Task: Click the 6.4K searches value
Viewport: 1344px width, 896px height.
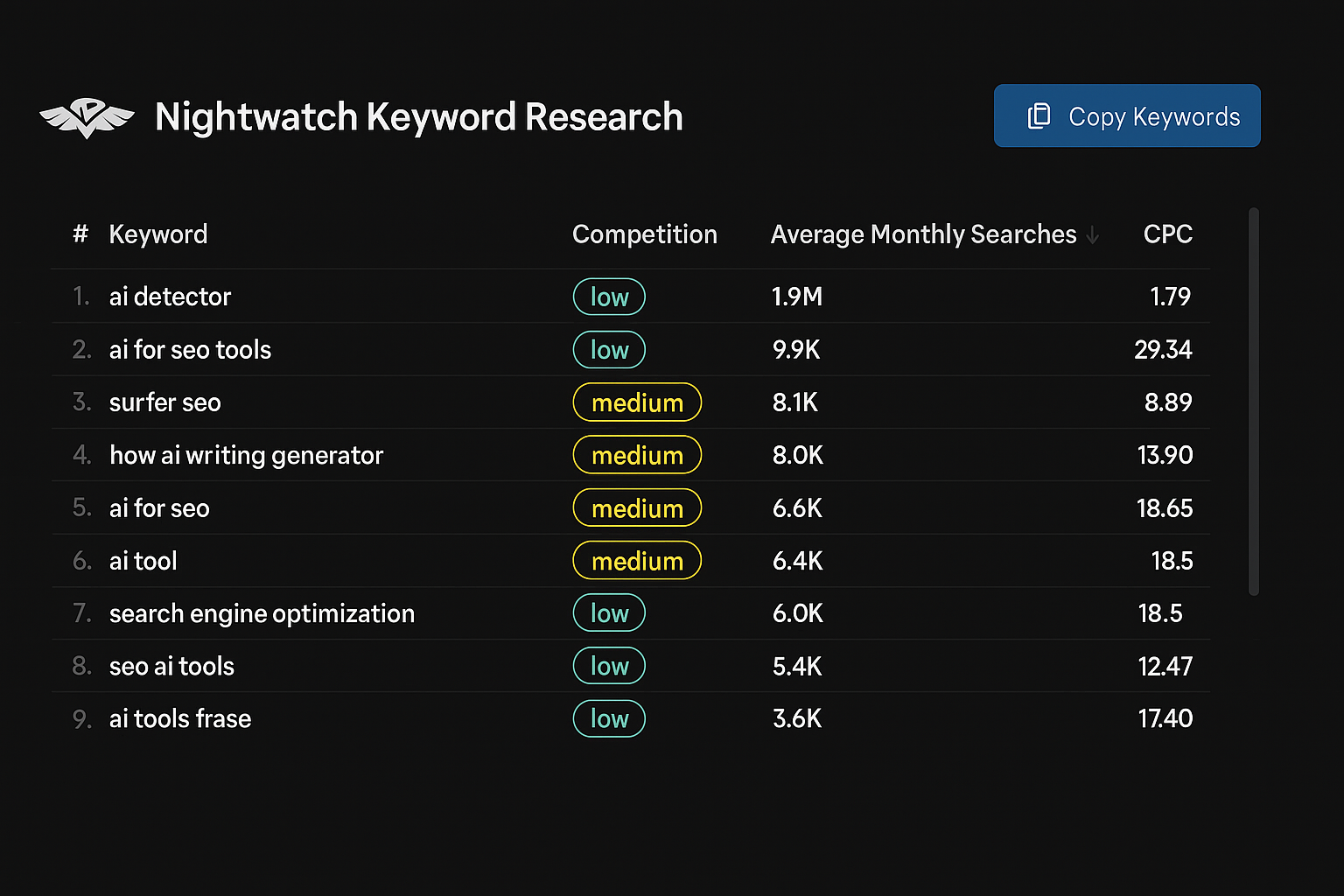Action: 797,561
